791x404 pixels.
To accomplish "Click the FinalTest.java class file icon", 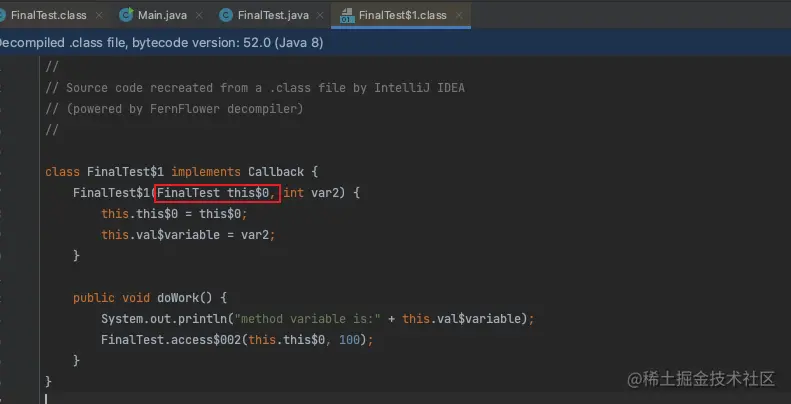I will click(225, 15).
